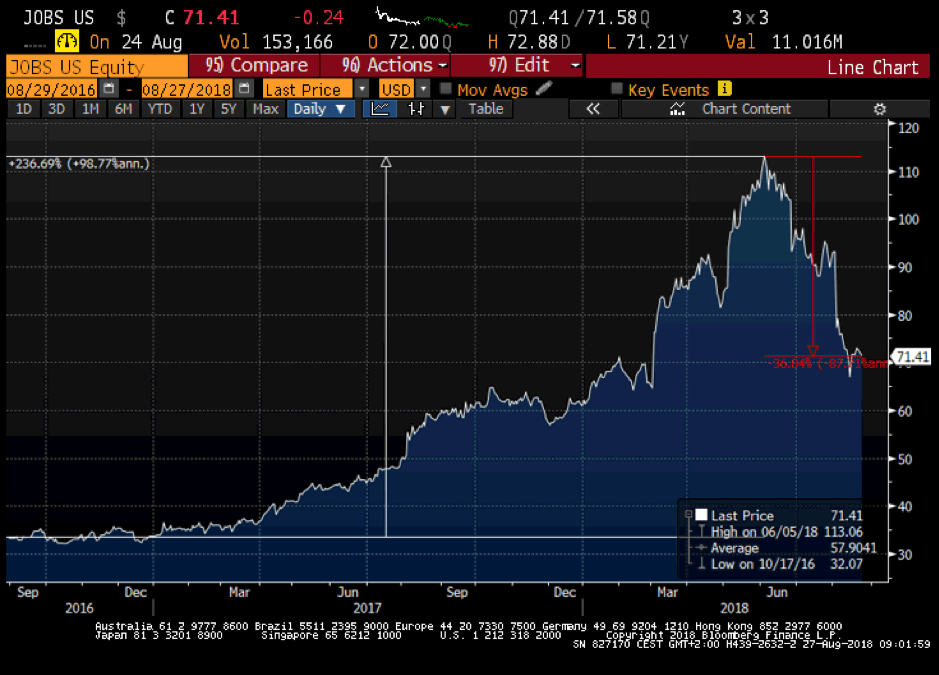Open the calendar picker for start date 08/29/2016
939x675 pixels.
[x=109, y=89]
